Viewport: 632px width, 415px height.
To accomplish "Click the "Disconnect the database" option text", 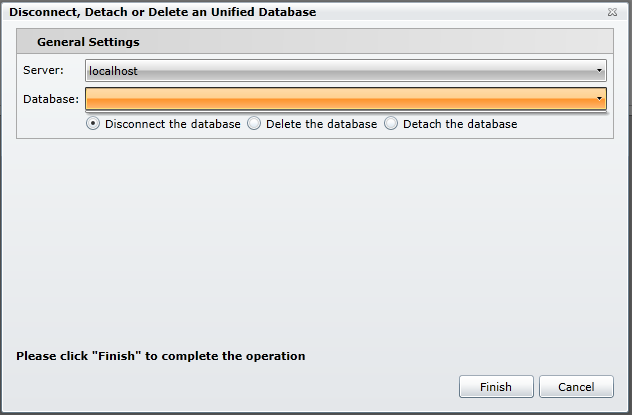I will 172,124.
